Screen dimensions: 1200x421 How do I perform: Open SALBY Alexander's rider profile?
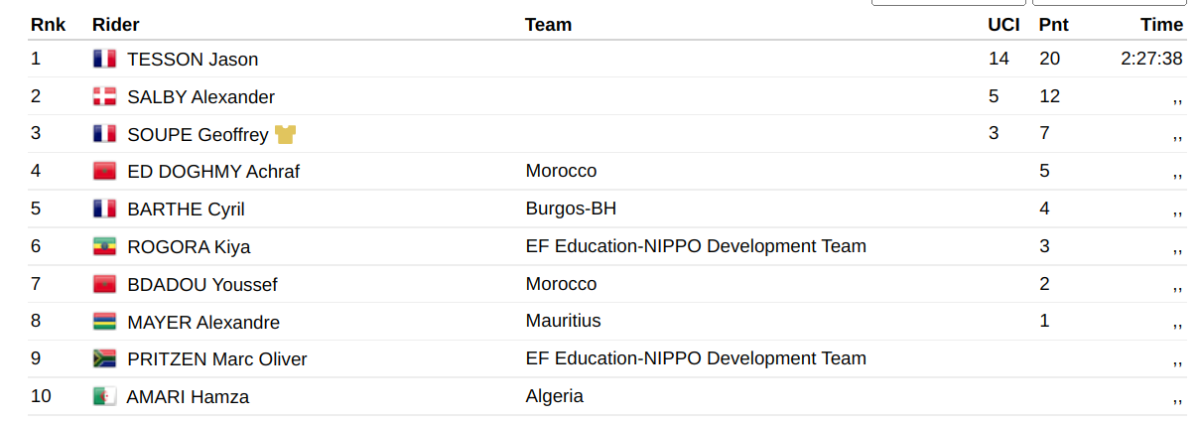coord(201,97)
